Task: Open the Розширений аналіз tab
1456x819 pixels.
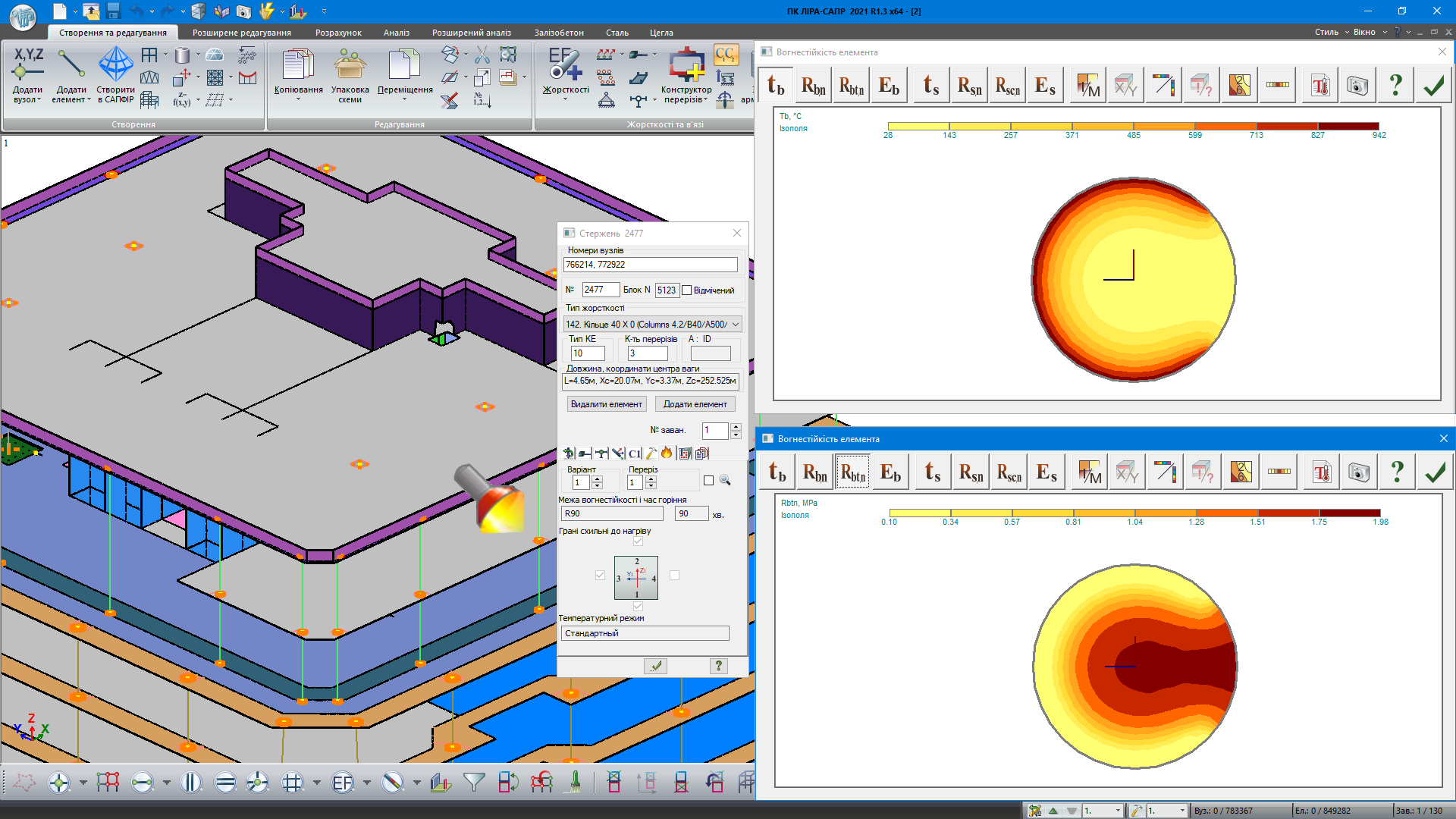Action: pyautogui.click(x=471, y=33)
